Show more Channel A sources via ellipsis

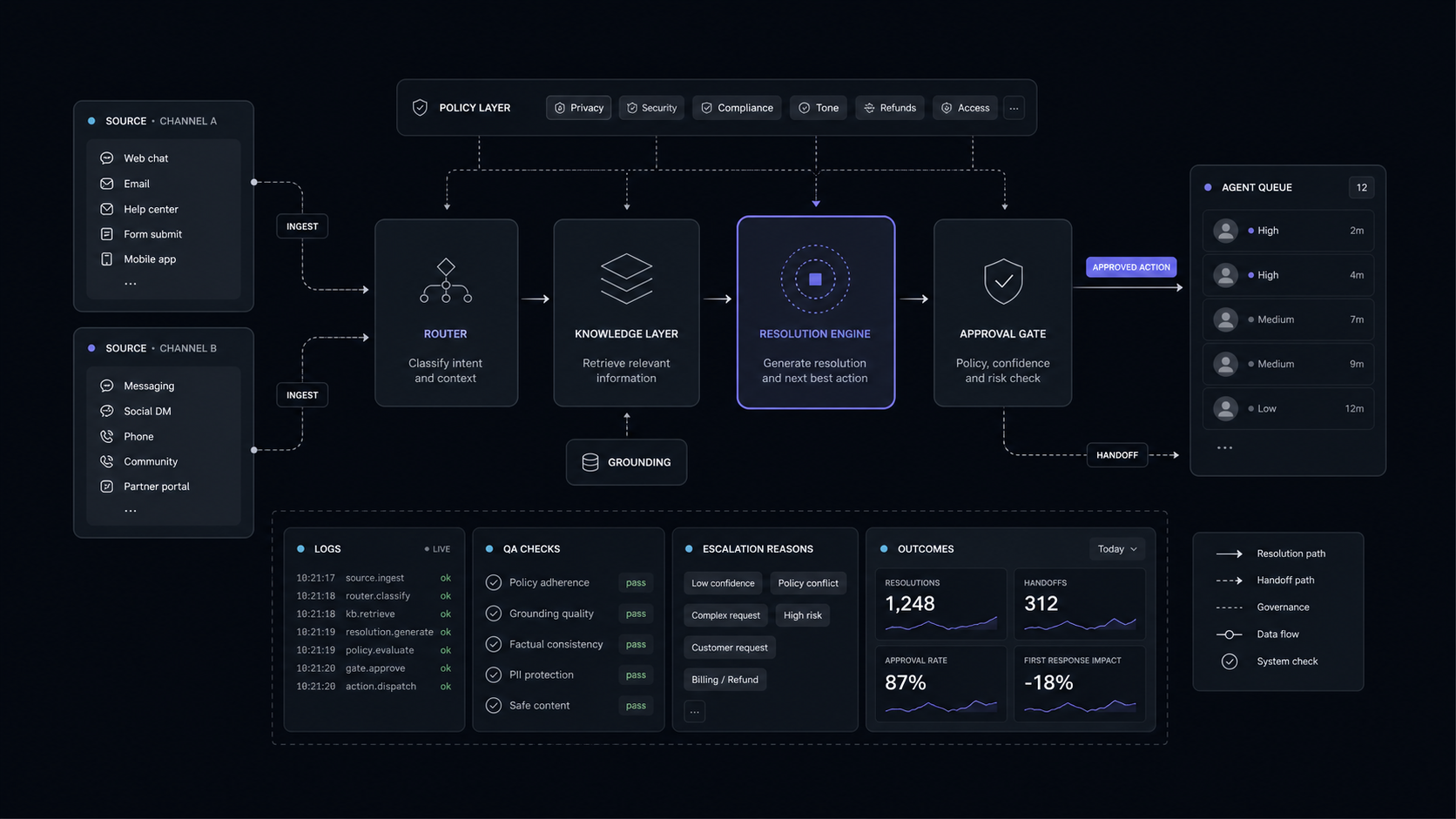point(131,284)
